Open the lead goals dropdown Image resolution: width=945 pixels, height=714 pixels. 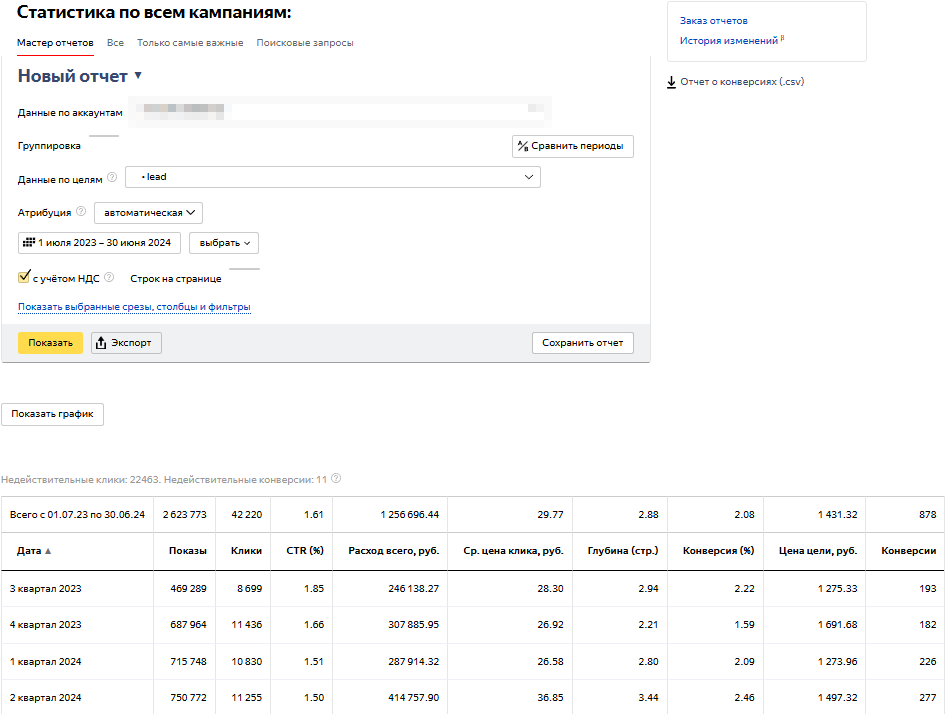332,177
